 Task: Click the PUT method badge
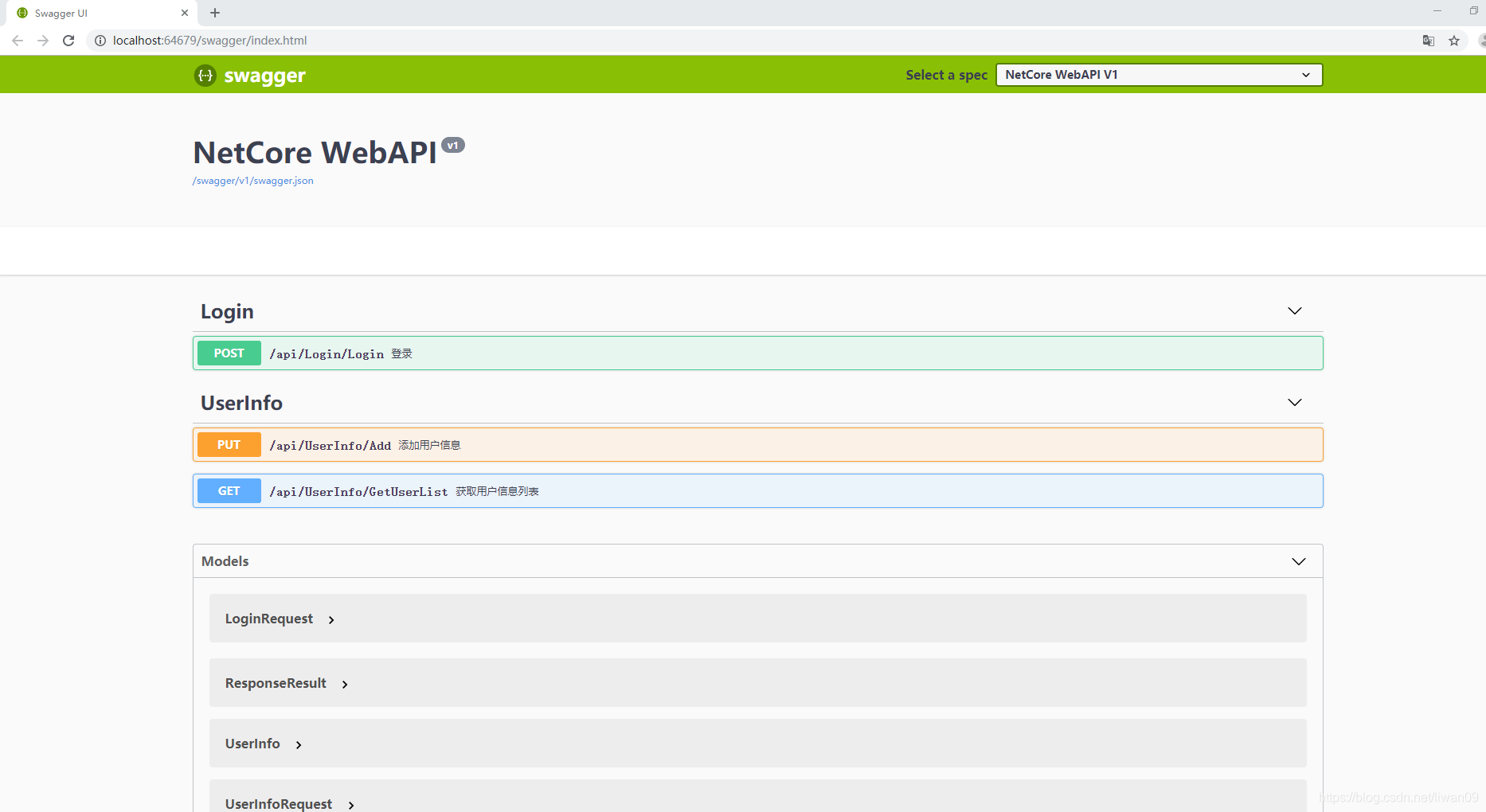pos(229,445)
